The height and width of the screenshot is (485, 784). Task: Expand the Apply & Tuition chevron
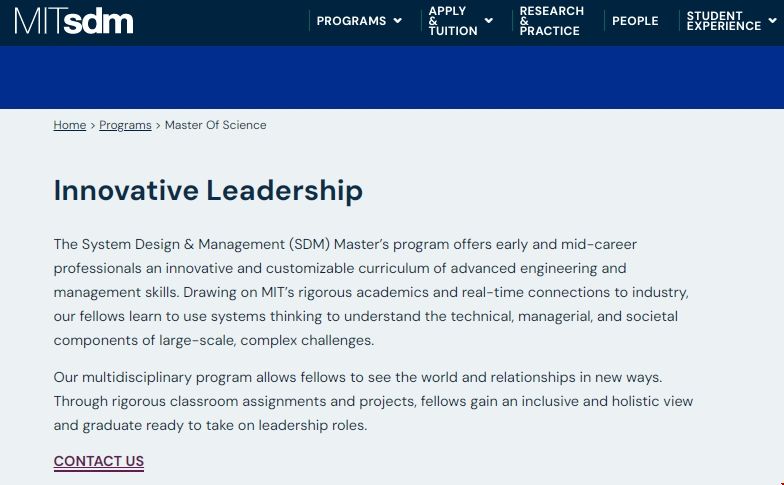click(489, 21)
